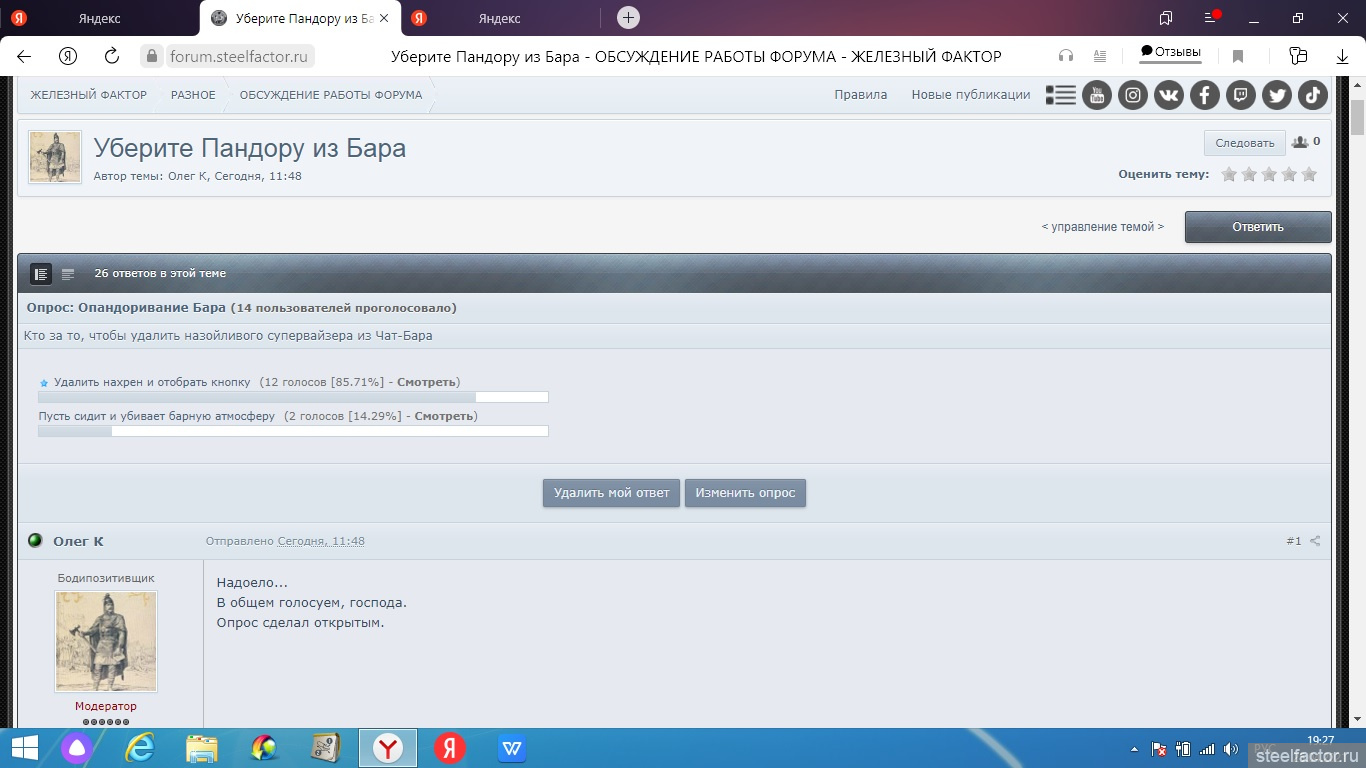Show voters for Удалить нахрен option
Viewport: 1366px width, 768px height.
[x=426, y=382]
